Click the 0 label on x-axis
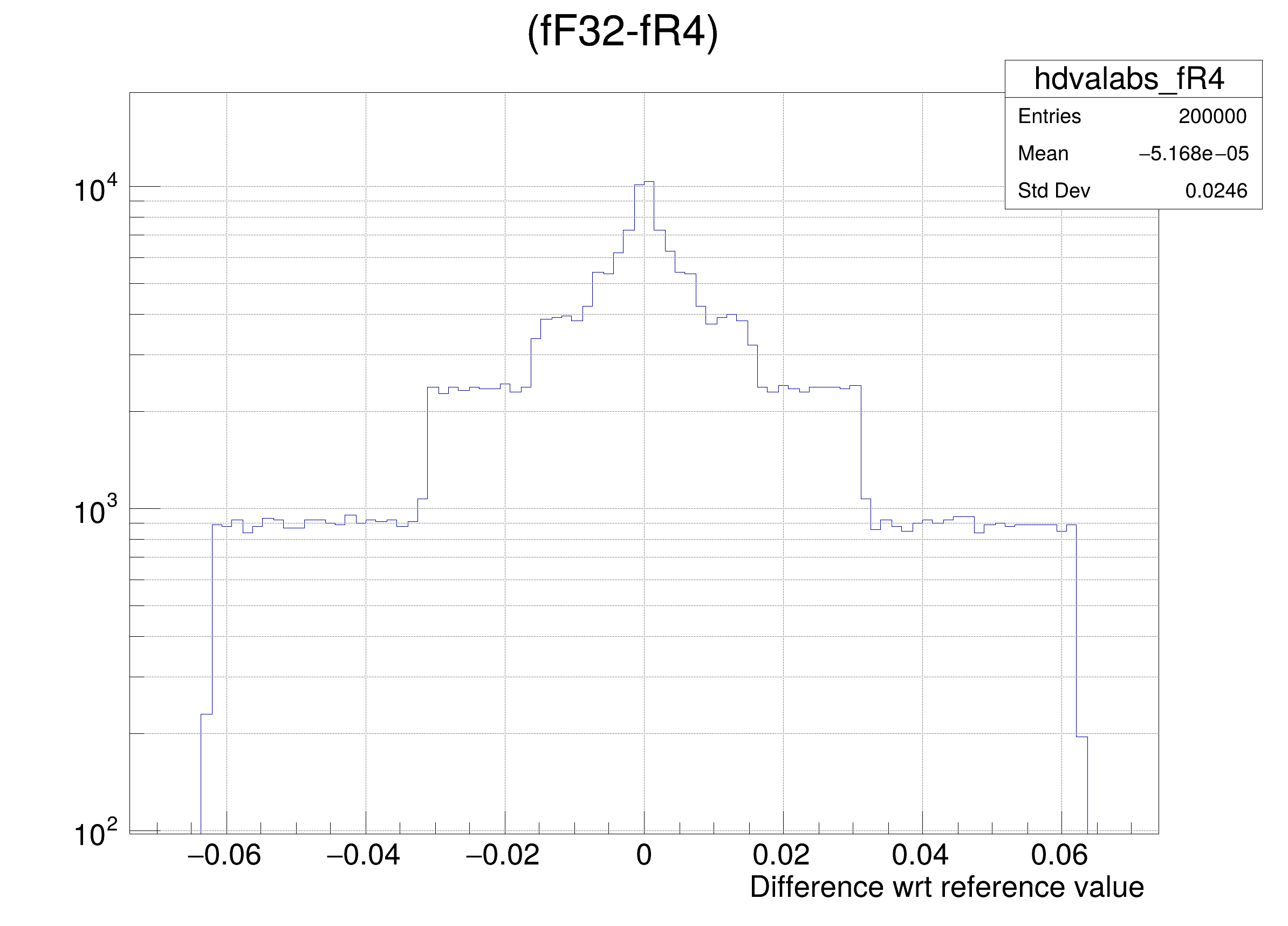Image resolution: width=1288 pixels, height=926 pixels. (x=643, y=855)
